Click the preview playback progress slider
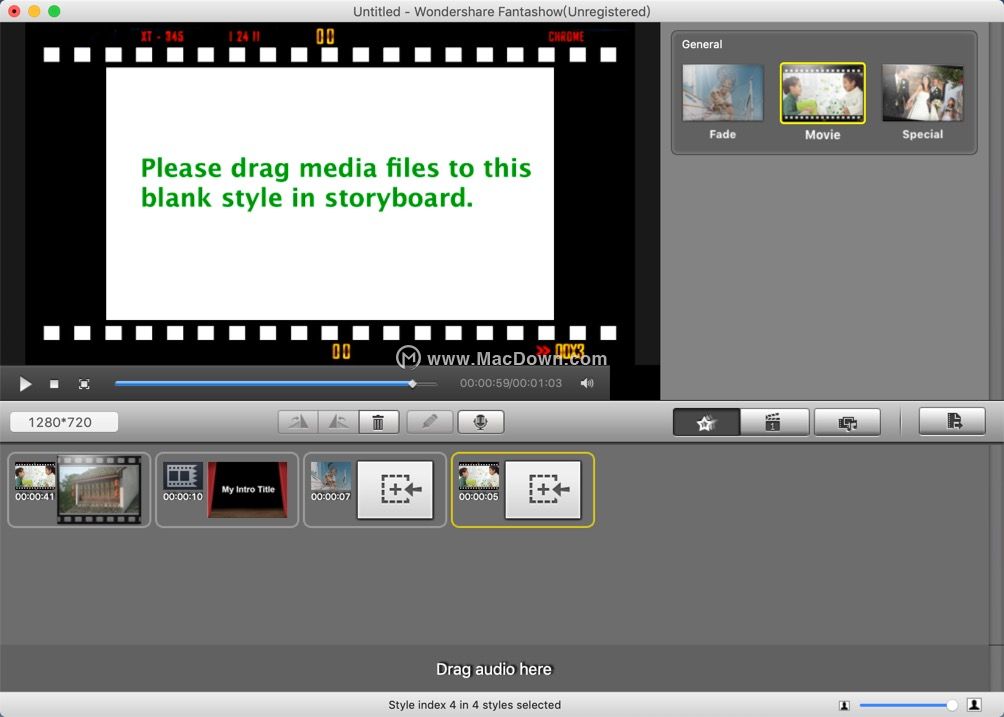The width and height of the screenshot is (1004, 717). coord(276,383)
